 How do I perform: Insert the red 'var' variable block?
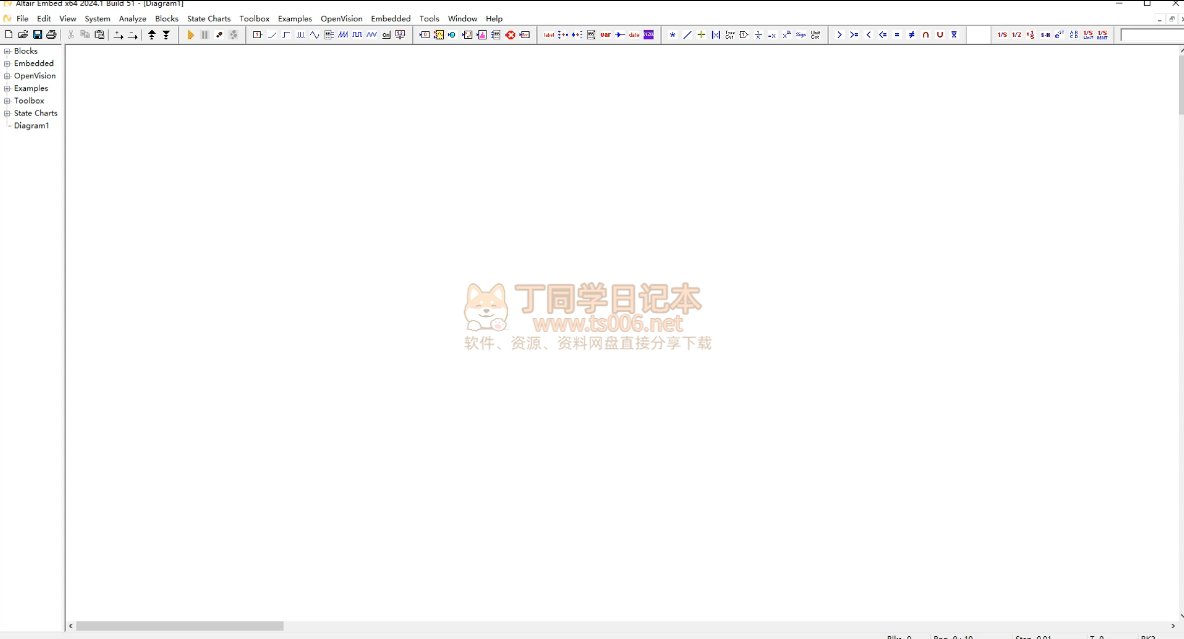click(x=605, y=35)
